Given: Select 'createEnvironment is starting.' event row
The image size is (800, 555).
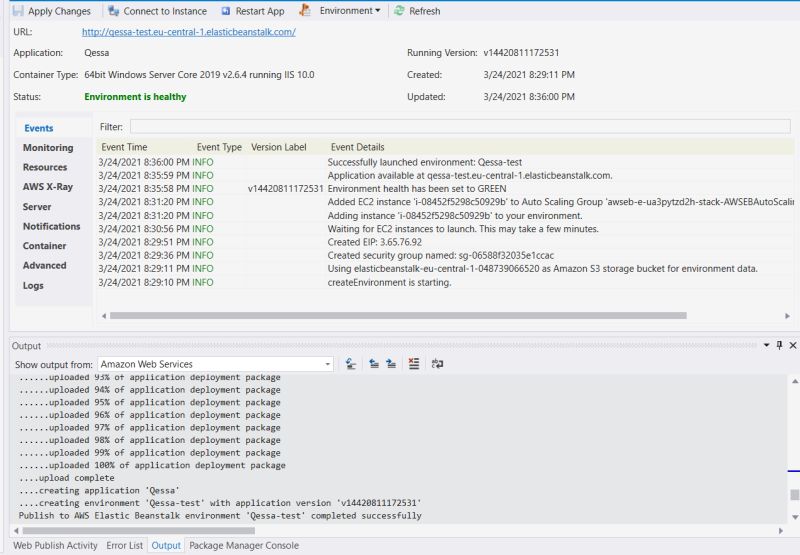Looking at the screenshot, I should point(444,282).
